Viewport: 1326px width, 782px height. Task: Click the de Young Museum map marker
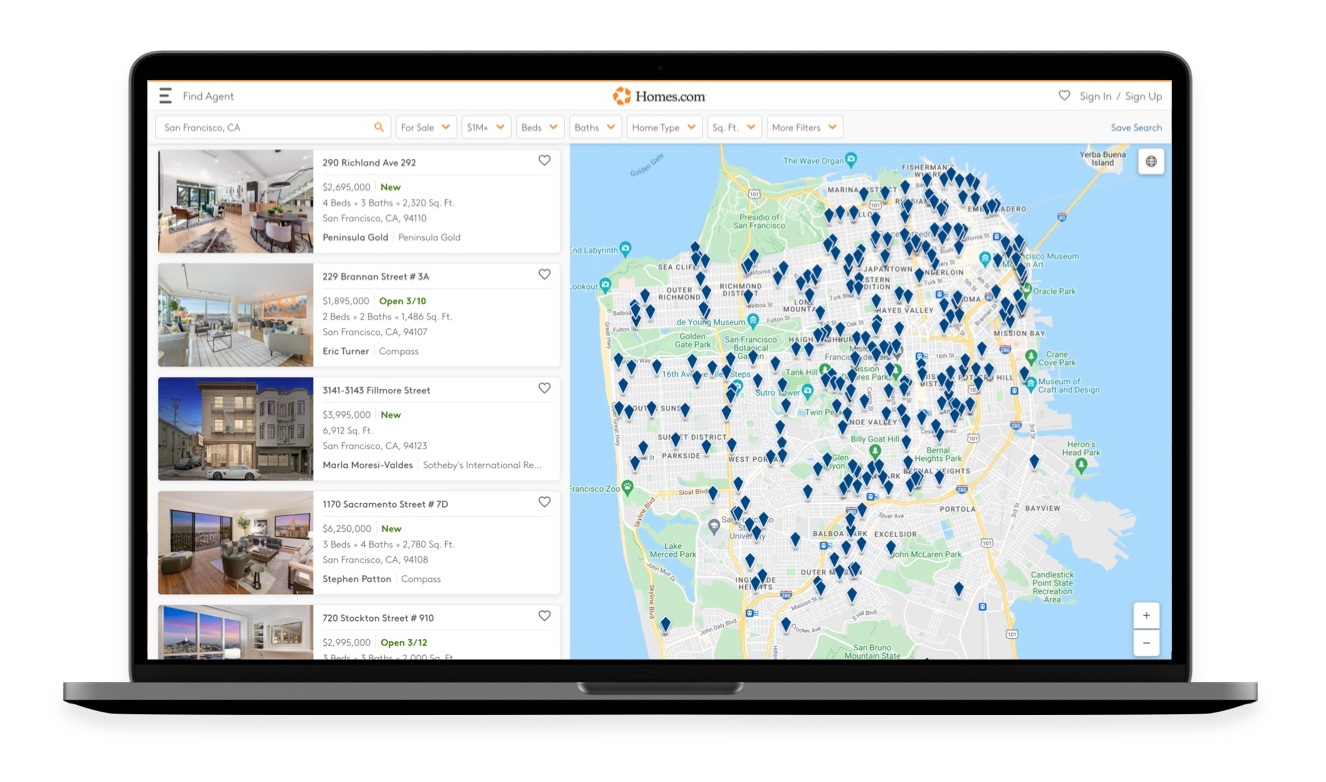click(752, 320)
